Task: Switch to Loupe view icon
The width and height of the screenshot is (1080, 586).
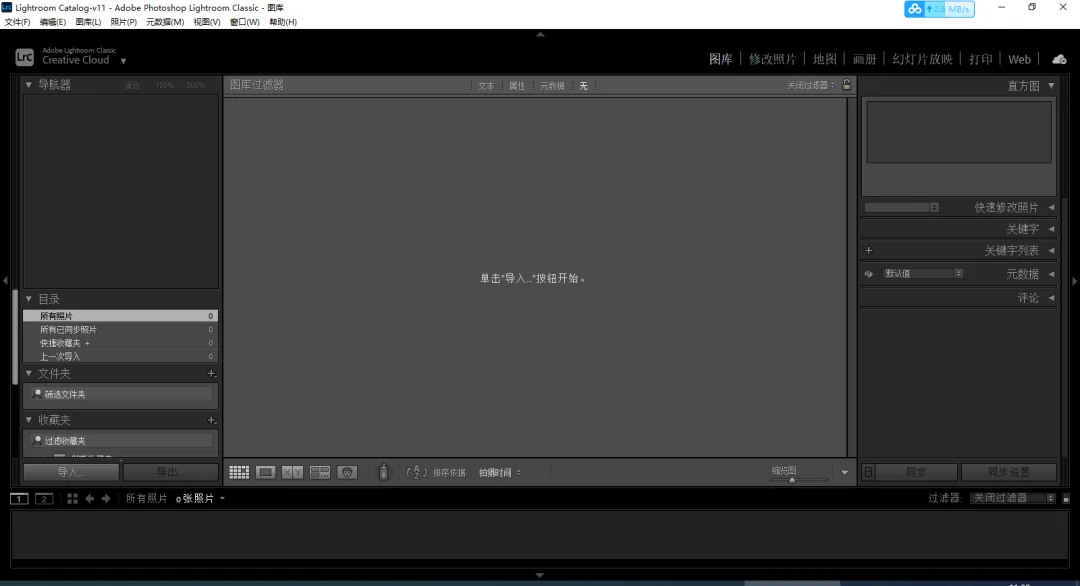Action: pyautogui.click(x=265, y=472)
